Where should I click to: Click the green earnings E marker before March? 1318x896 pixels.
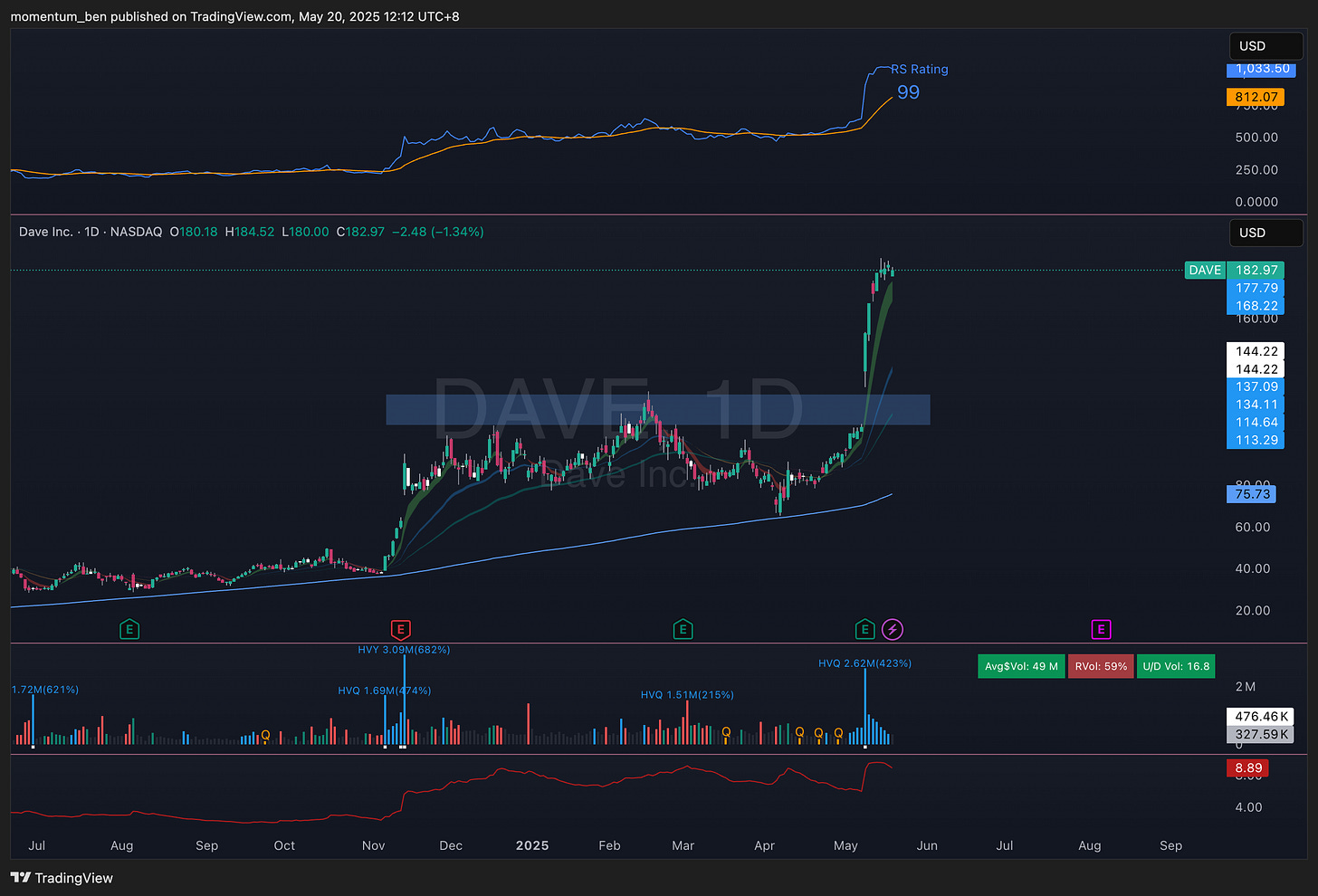(x=683, y=629)
